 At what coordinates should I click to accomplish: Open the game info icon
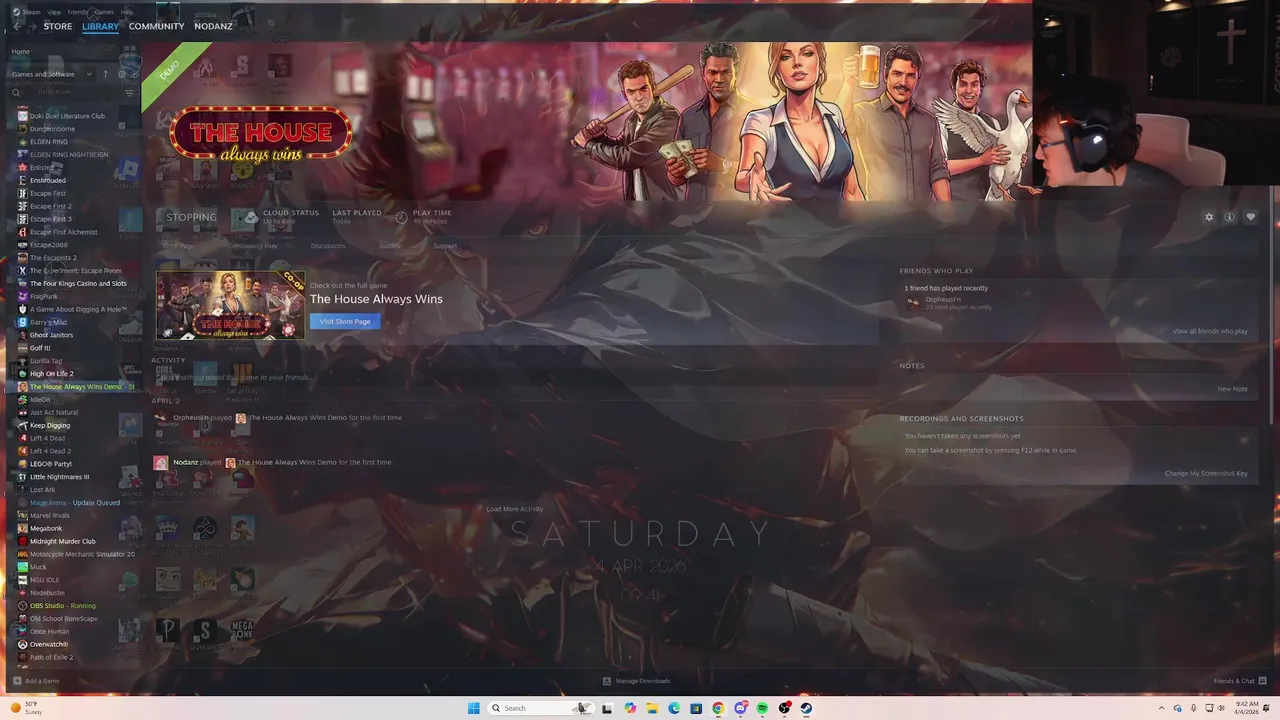(1229, 217)
